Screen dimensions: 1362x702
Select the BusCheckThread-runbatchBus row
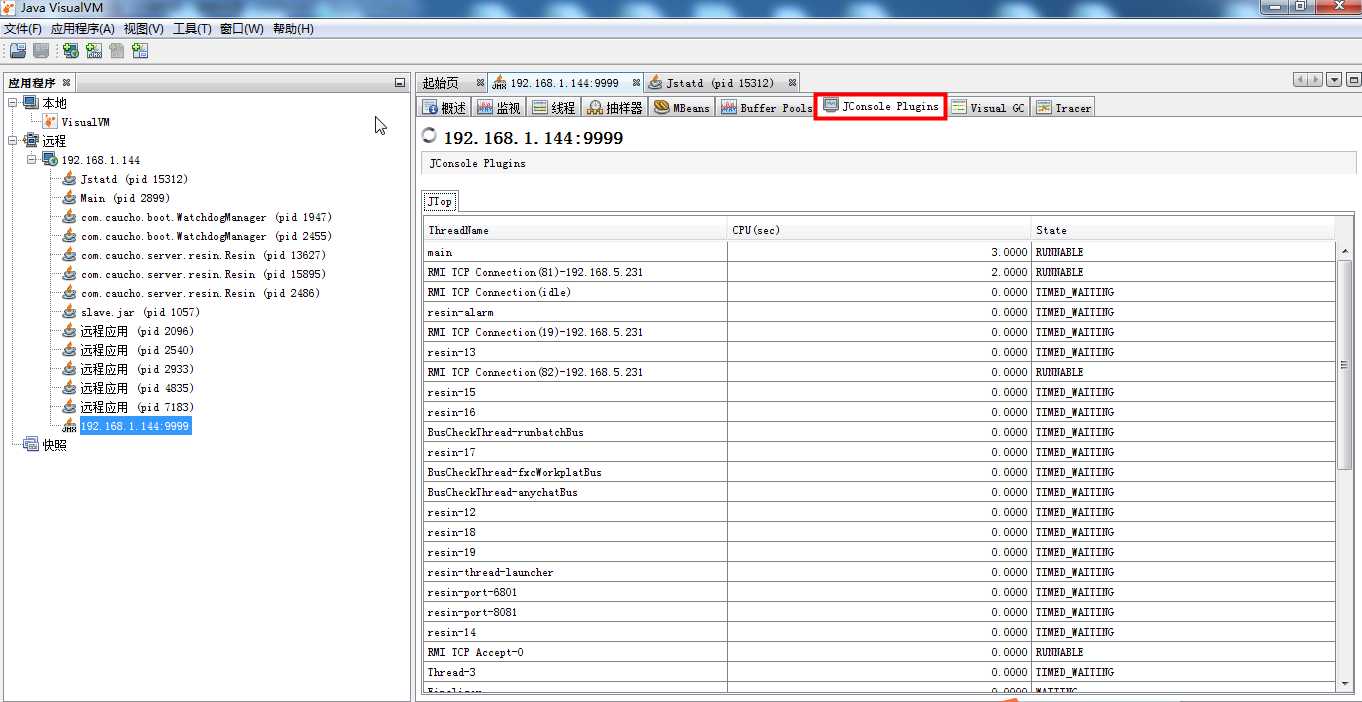pos(879,432)
